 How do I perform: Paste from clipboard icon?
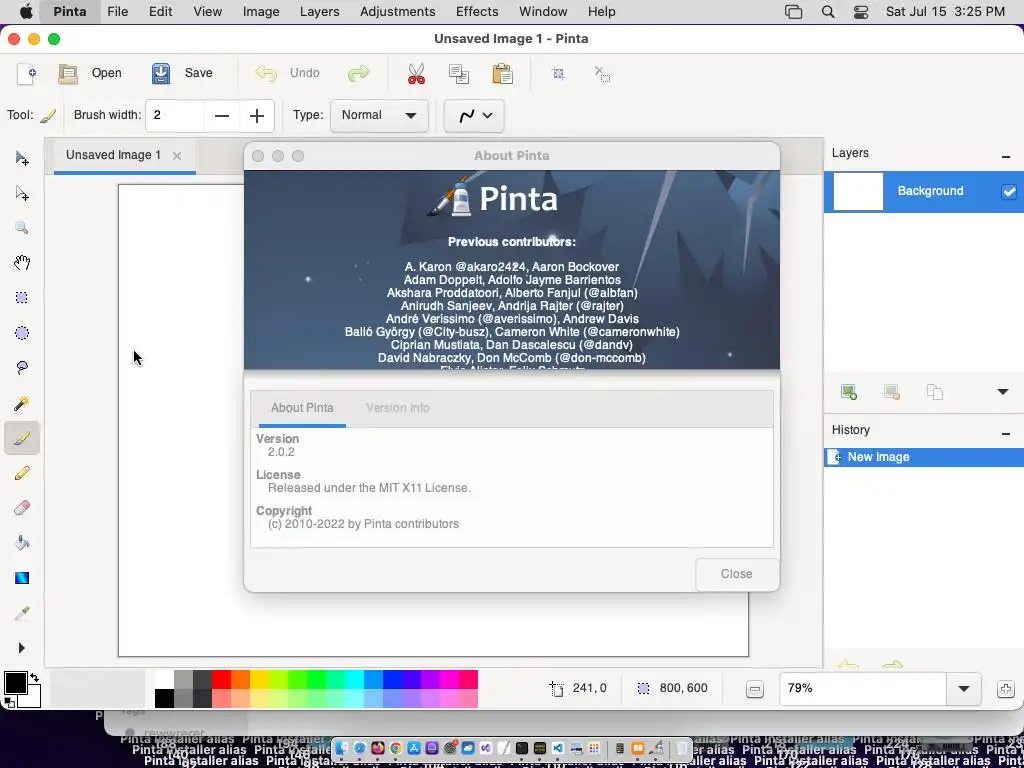point(502,73)
